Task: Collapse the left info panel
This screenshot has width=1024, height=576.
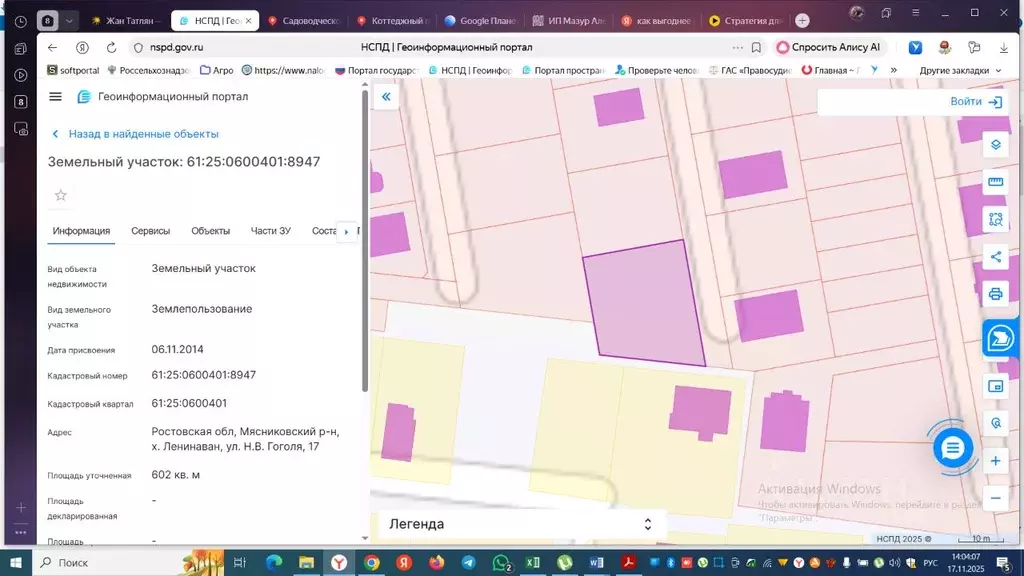Action: pyautogui.click(x=385, y=97)
